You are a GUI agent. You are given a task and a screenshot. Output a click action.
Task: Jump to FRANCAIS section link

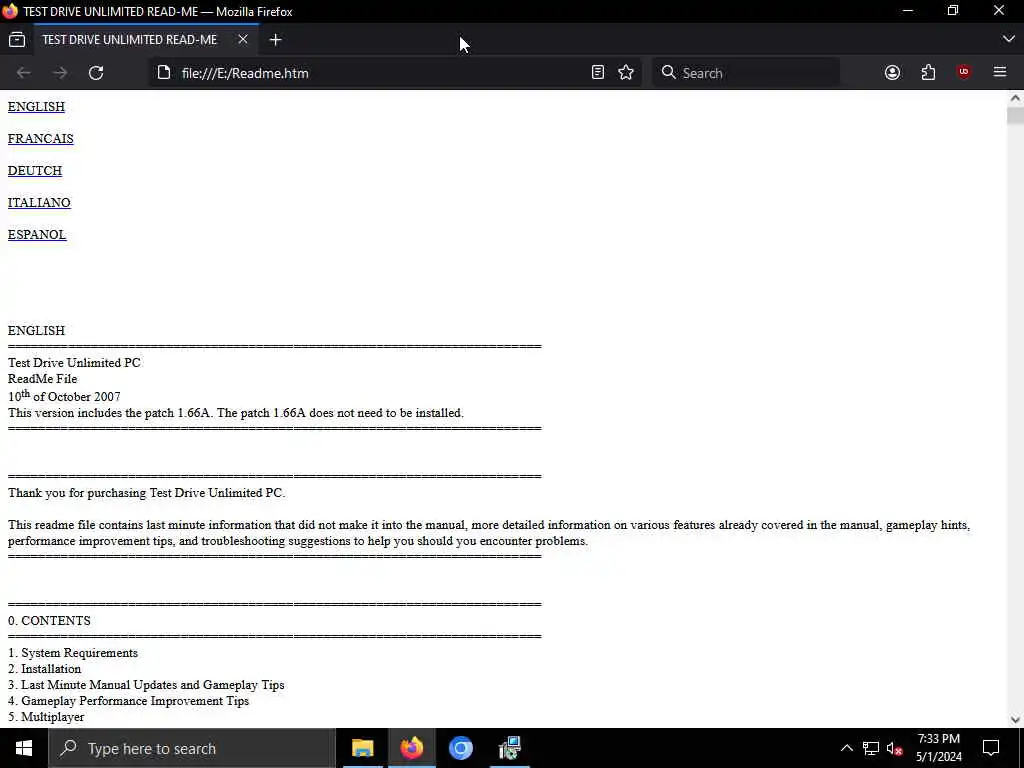tap(40, 138)
